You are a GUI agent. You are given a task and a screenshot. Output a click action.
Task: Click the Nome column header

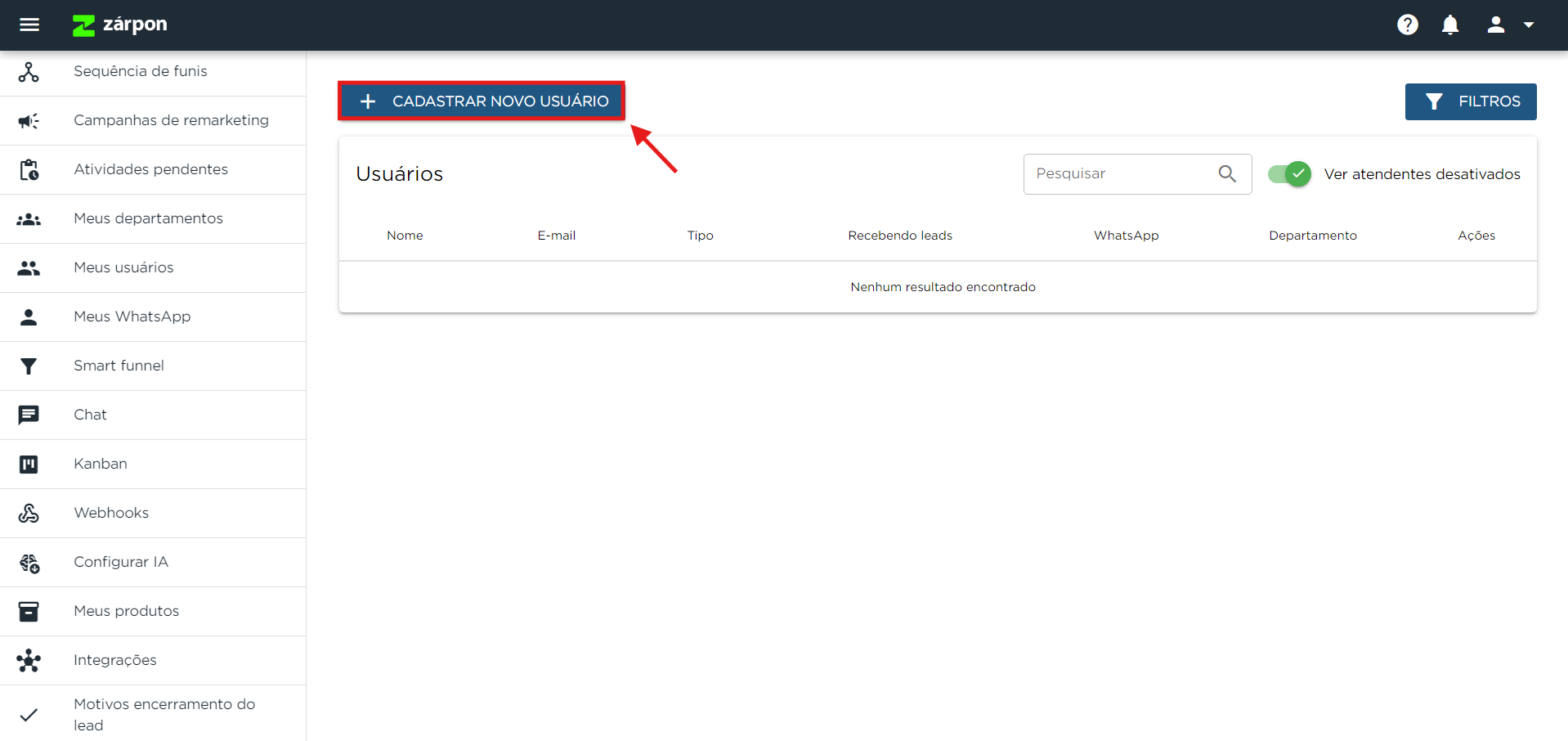tap(405, 236)
